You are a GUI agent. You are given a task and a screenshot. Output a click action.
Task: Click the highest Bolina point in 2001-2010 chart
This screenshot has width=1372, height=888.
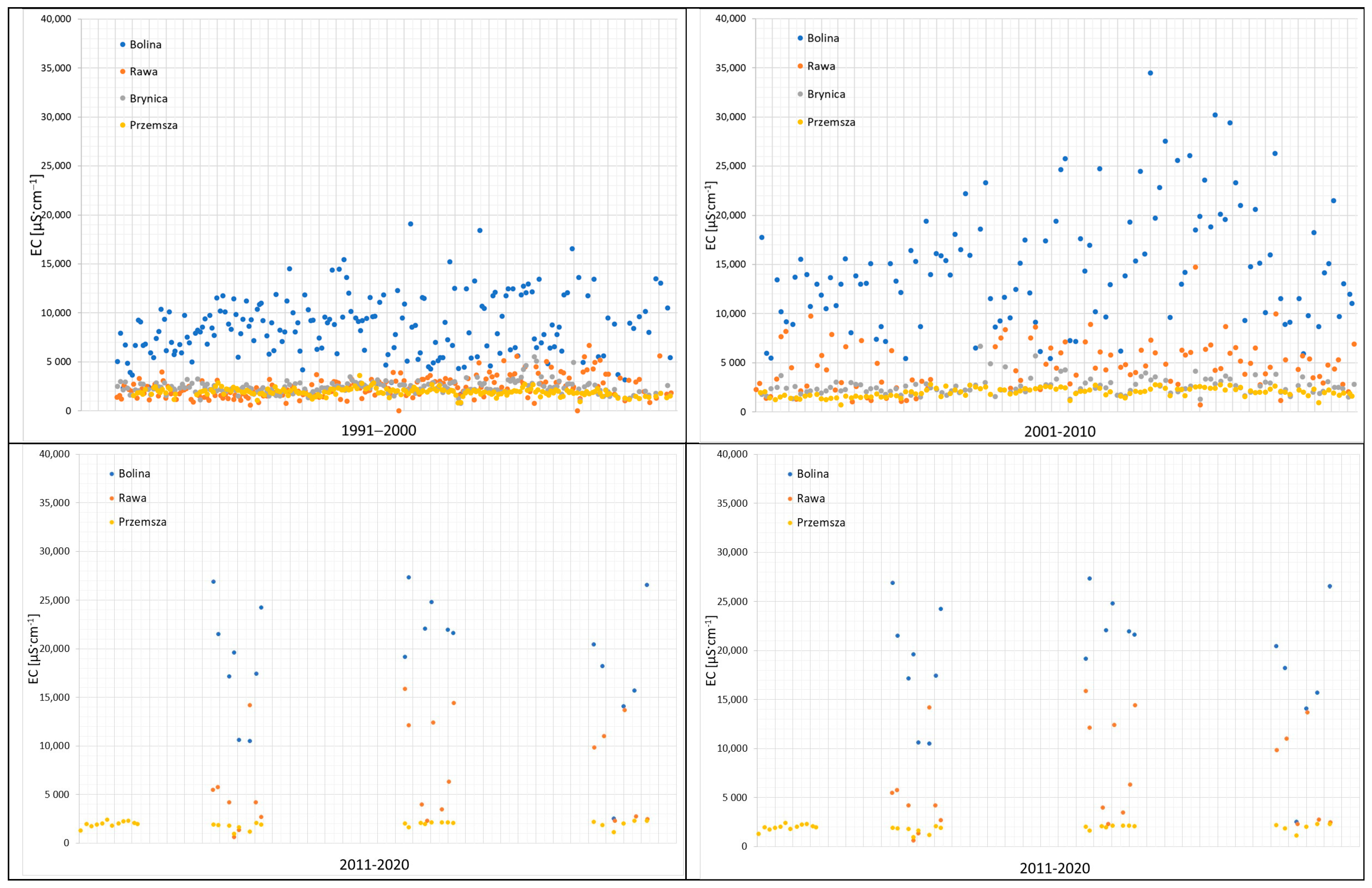1150,73
